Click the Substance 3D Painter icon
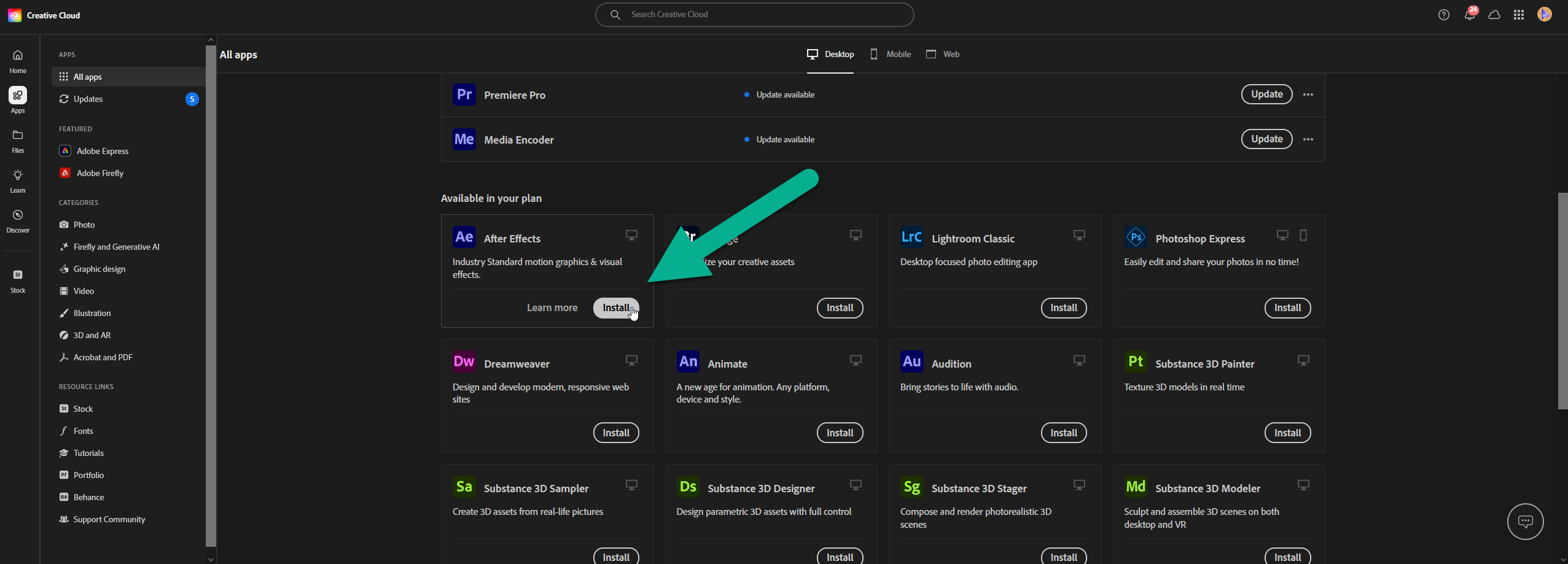This screenshot has height=564, width=1568. [x=1136, y=361]
